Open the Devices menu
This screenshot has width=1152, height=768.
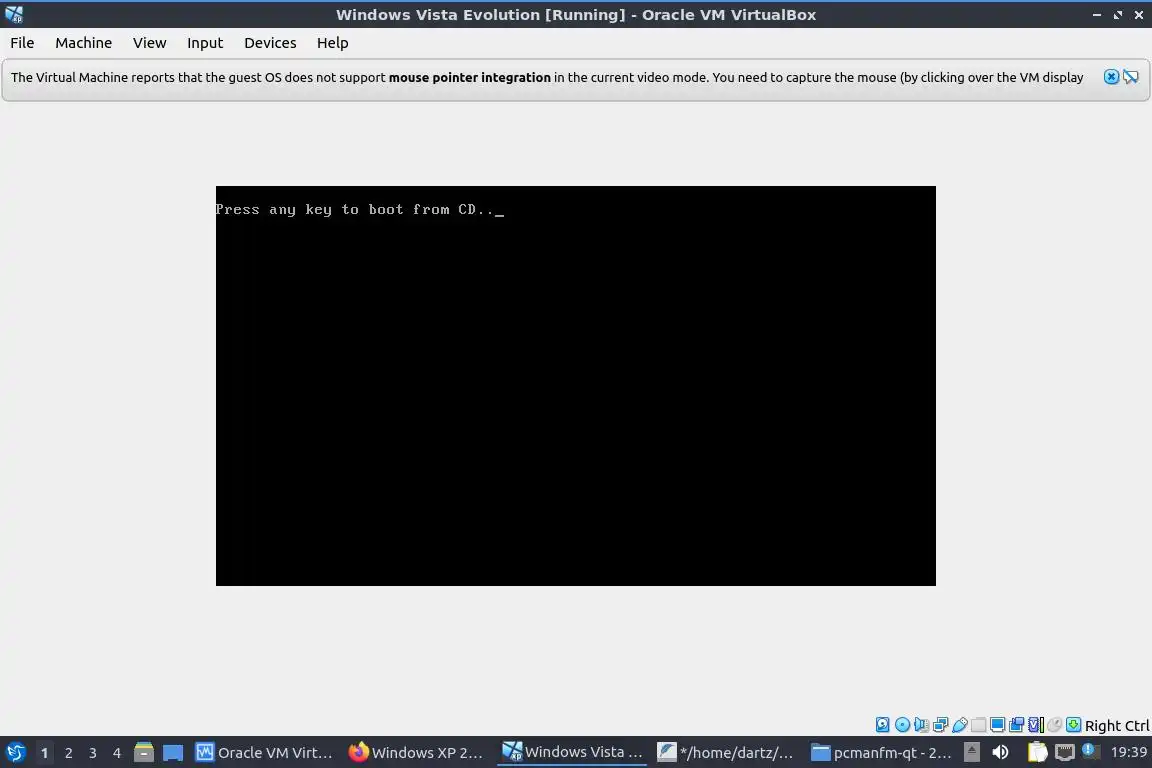pos(270,43)
